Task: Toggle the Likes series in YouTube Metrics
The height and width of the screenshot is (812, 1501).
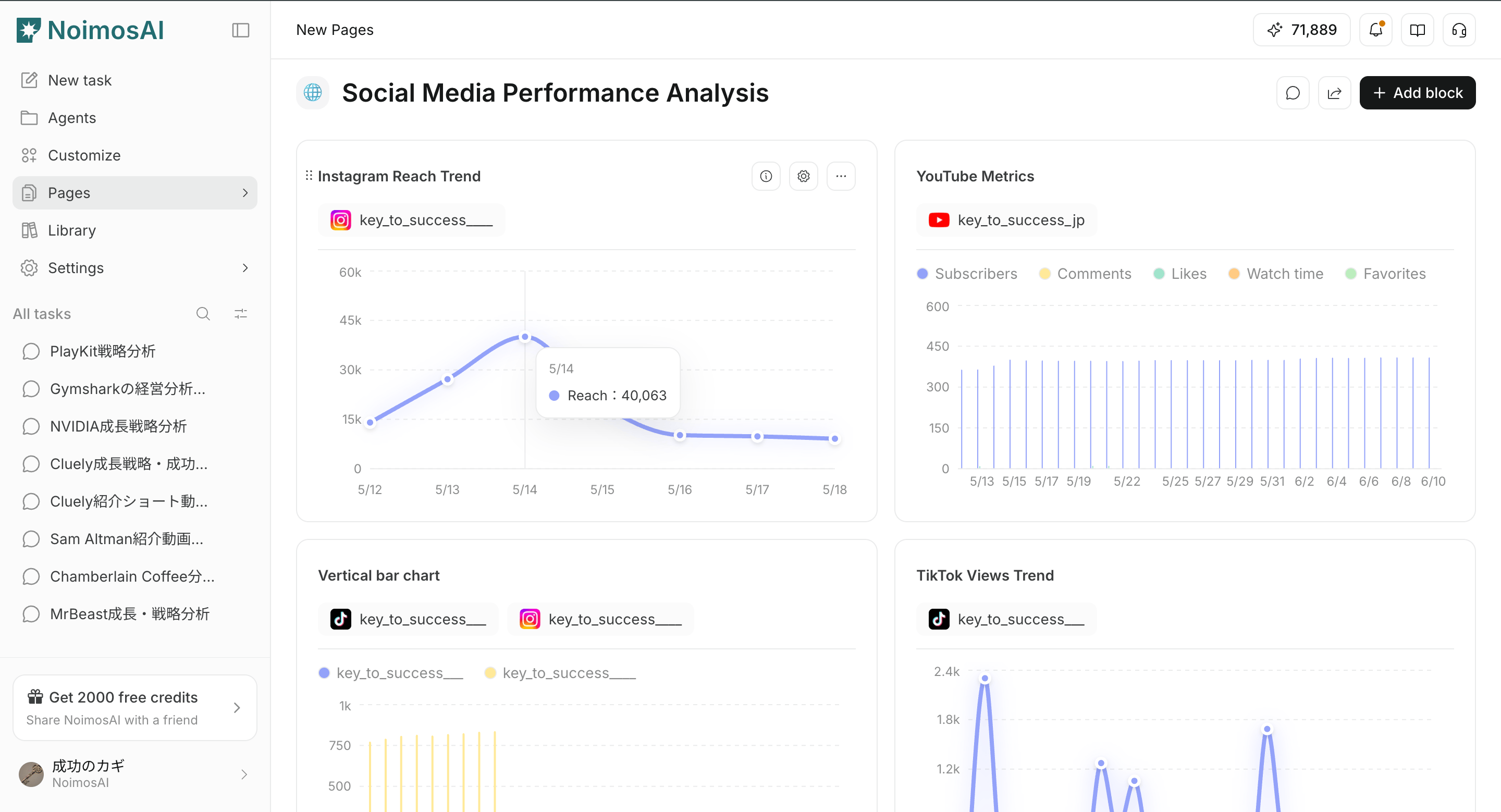Action: tap(1180, 274)
